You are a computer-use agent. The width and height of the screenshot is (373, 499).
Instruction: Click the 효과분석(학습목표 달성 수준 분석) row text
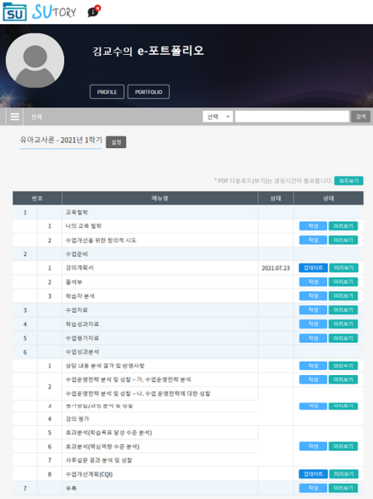pos(109,433)
